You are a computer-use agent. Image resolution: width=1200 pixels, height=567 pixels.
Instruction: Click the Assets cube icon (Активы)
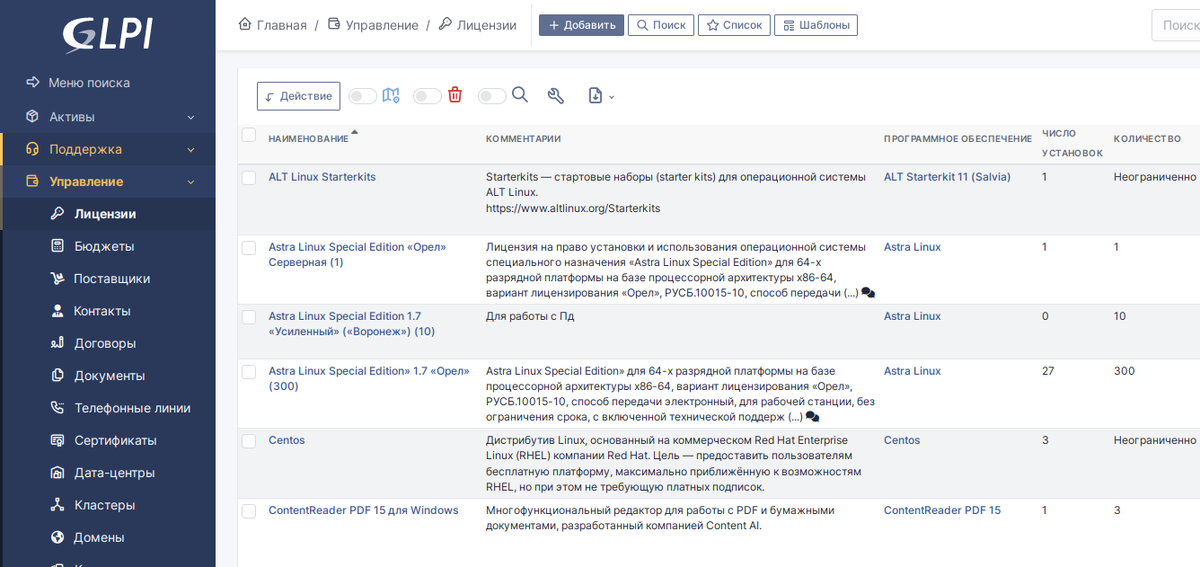pyautogui.click(x=32, y=117)
